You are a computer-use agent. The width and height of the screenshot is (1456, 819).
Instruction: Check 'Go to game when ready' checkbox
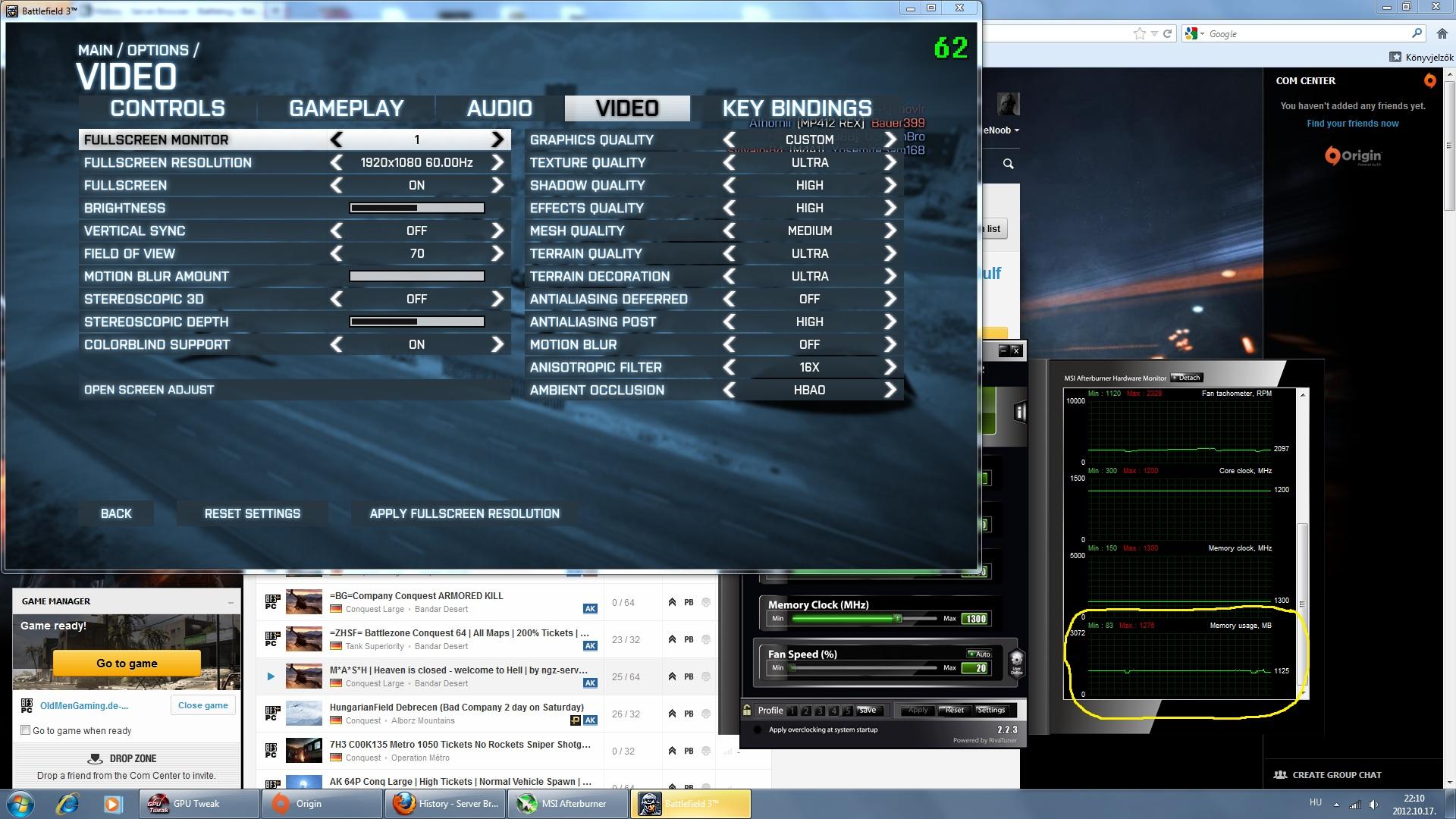(26, 730)
